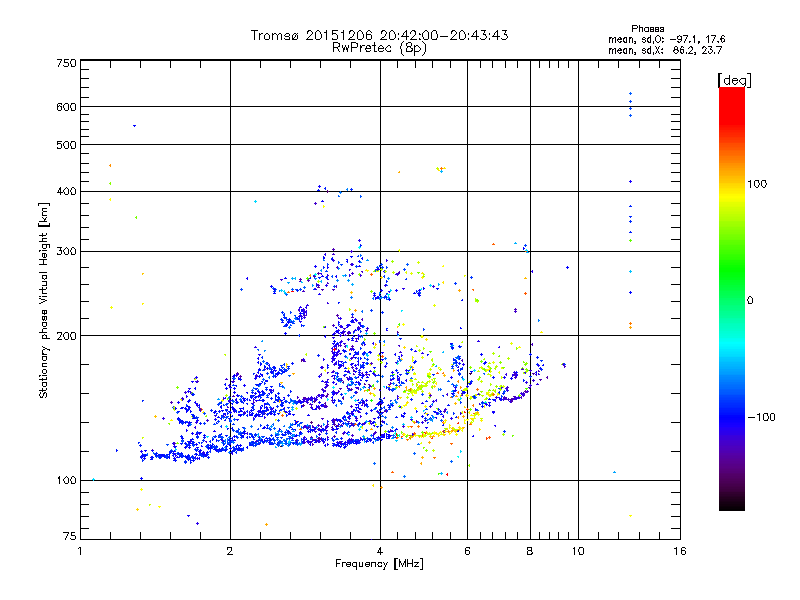Click the x-axis tick label '16'

coord(680,551)
